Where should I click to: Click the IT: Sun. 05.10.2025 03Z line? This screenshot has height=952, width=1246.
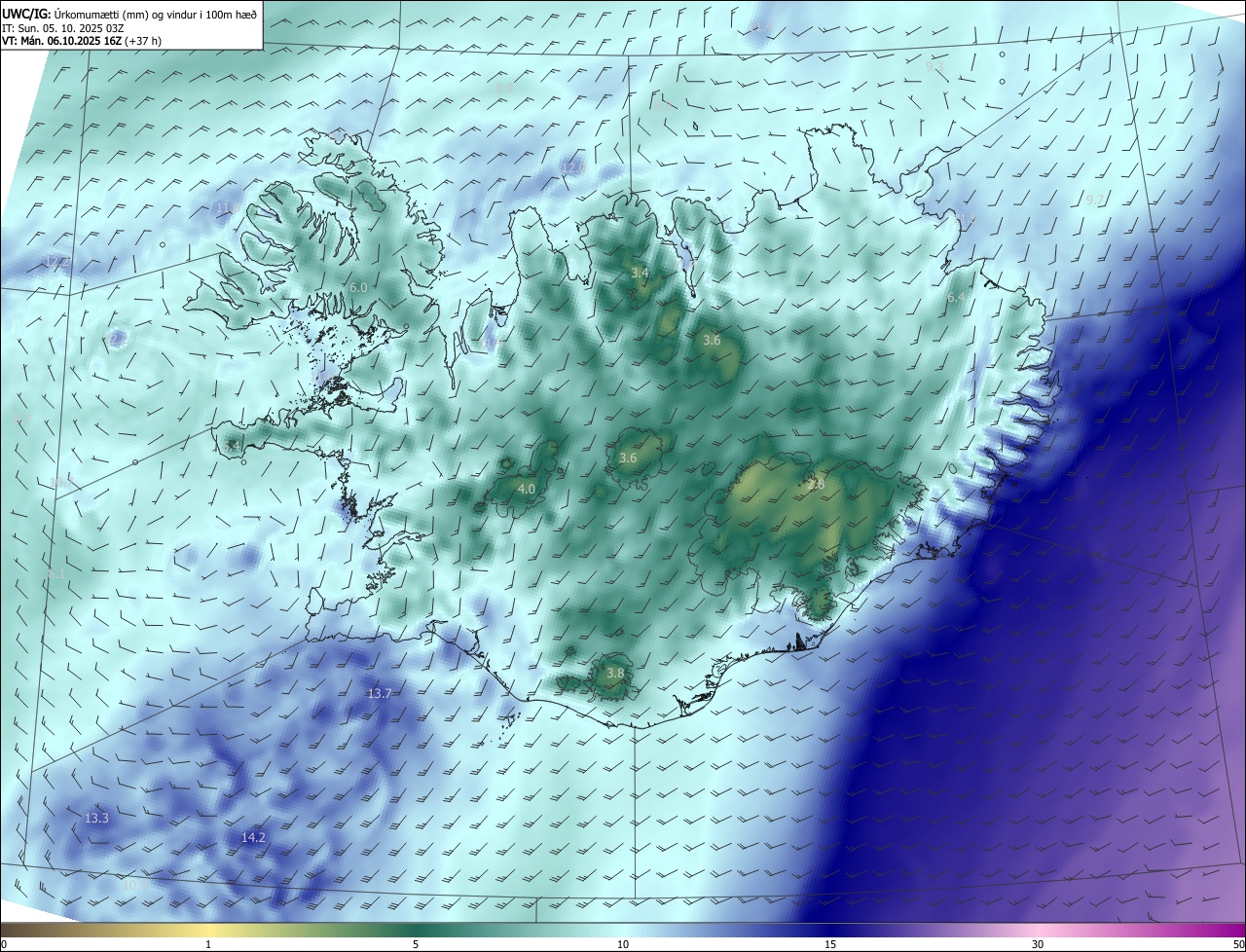tap(62, 27)
